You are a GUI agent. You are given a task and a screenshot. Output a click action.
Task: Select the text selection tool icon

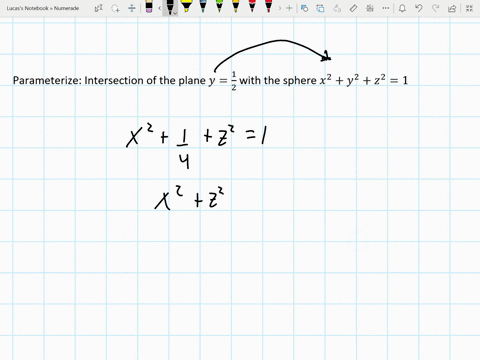click(99, 8)
